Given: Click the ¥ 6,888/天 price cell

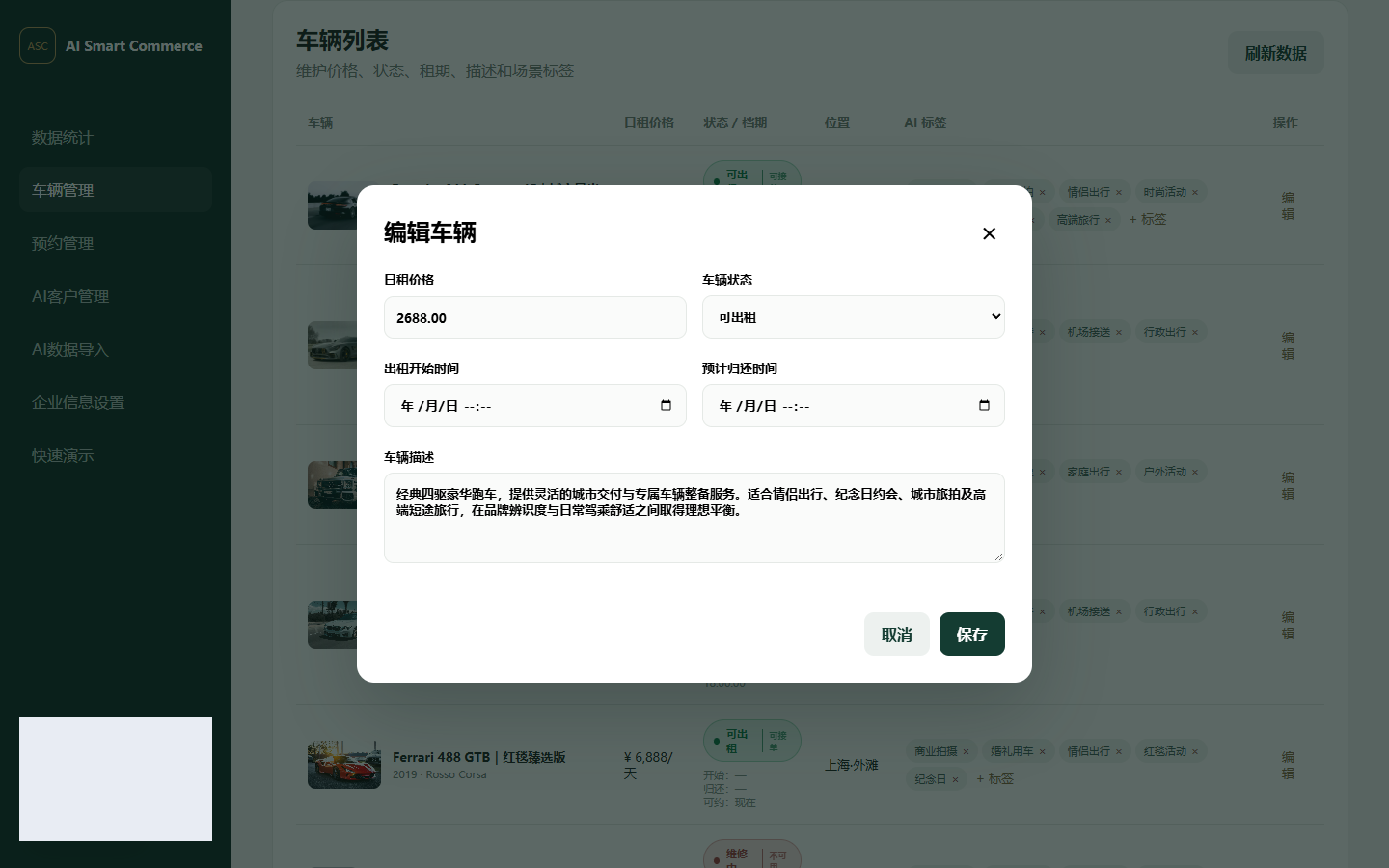Looking at the screenshot, I should [648, 765].
